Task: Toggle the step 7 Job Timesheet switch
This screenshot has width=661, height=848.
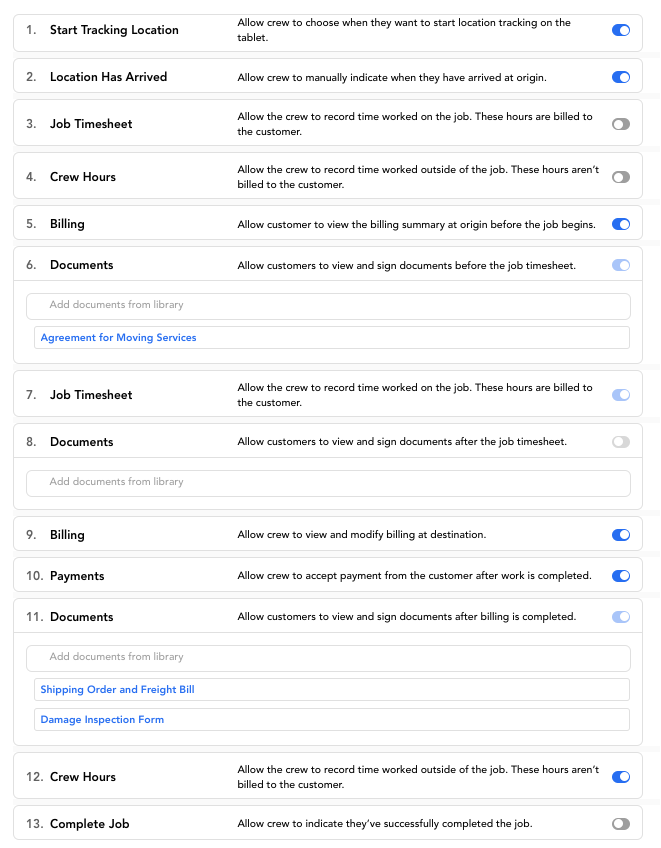Action: (620, 395)
